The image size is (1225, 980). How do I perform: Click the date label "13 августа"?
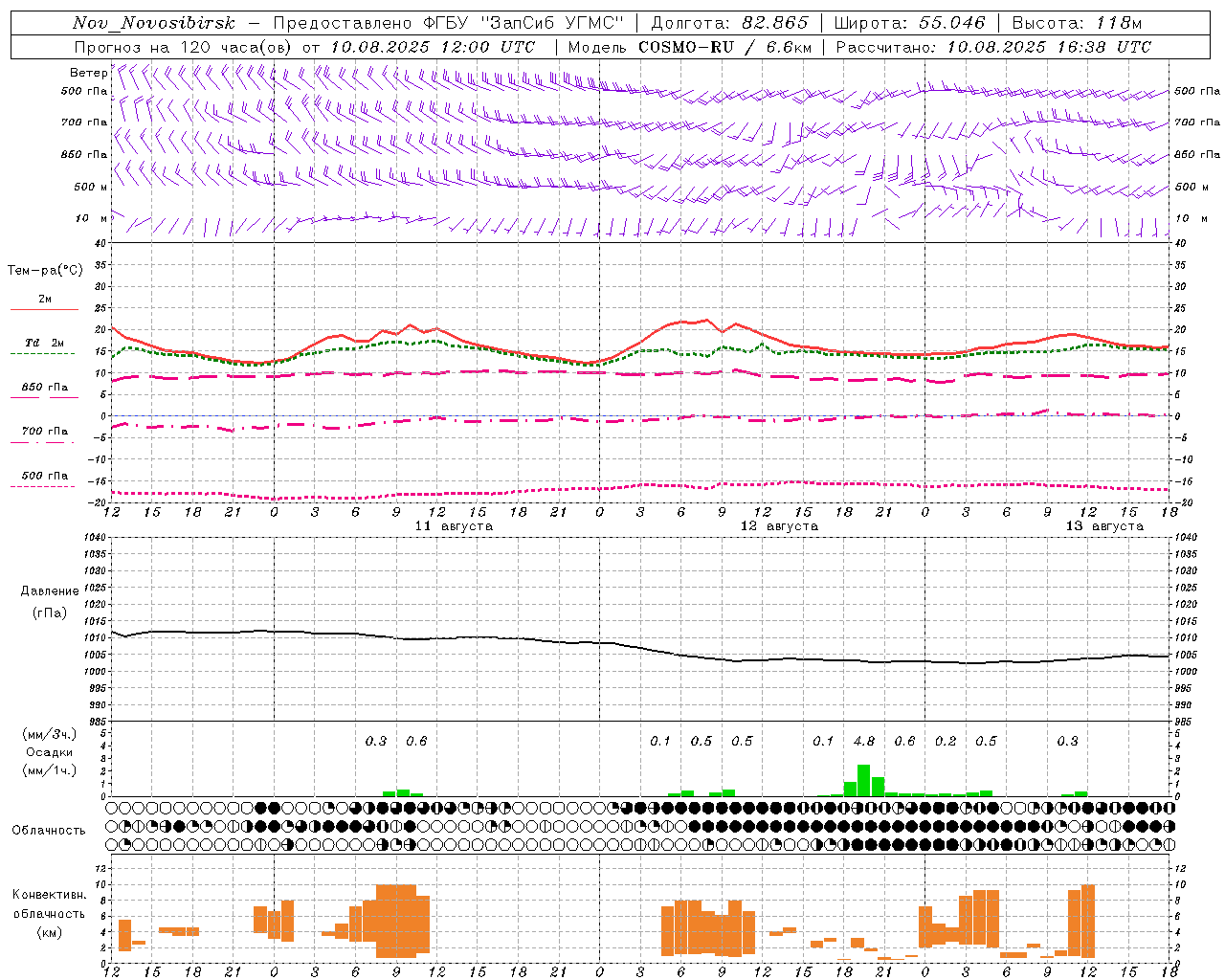tap(1104, 526)
